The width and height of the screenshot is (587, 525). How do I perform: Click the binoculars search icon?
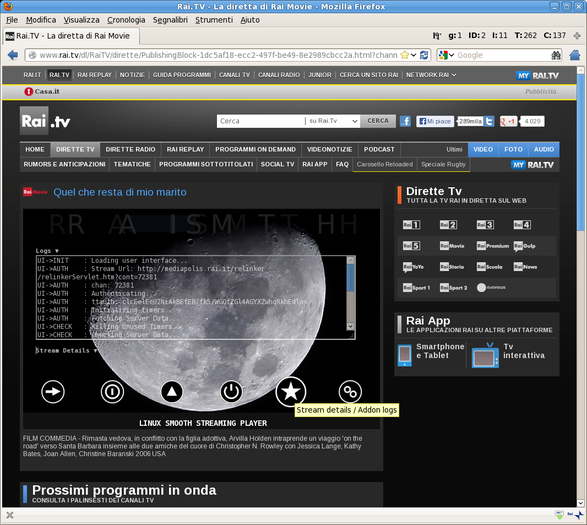tap(556, 55)
